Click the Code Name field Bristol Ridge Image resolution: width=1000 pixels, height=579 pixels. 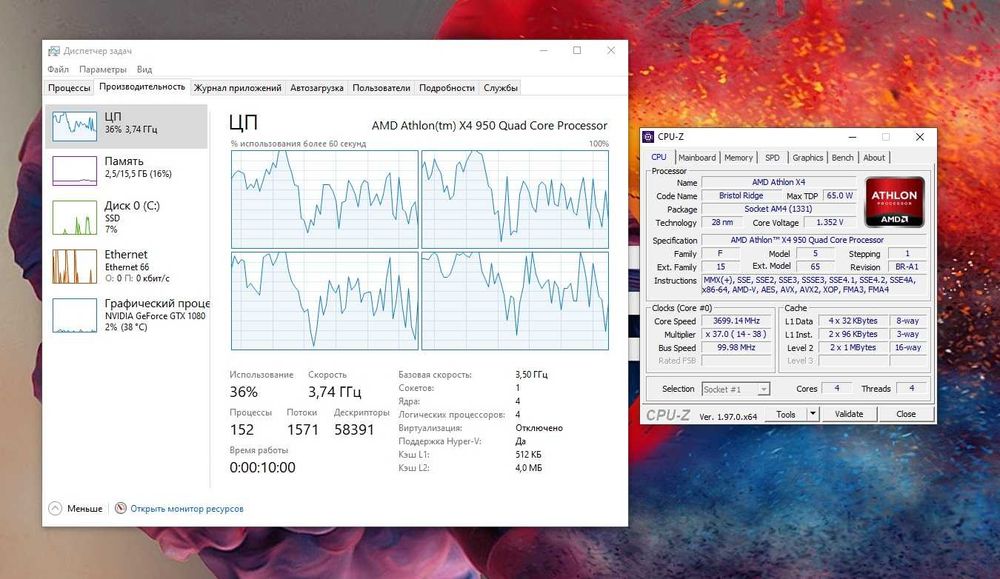point(740,196)
